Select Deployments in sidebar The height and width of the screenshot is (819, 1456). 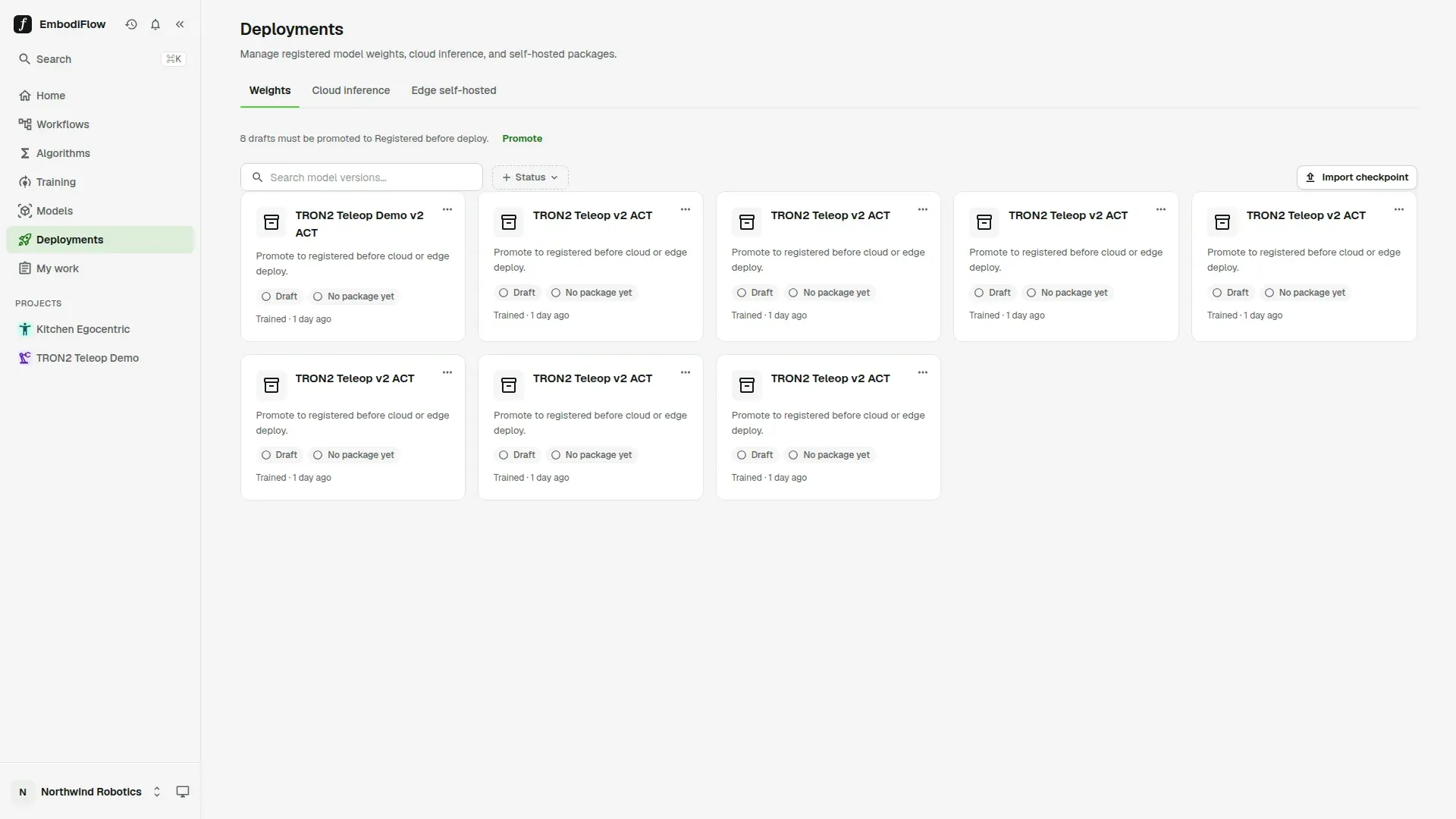pos(100,240)
